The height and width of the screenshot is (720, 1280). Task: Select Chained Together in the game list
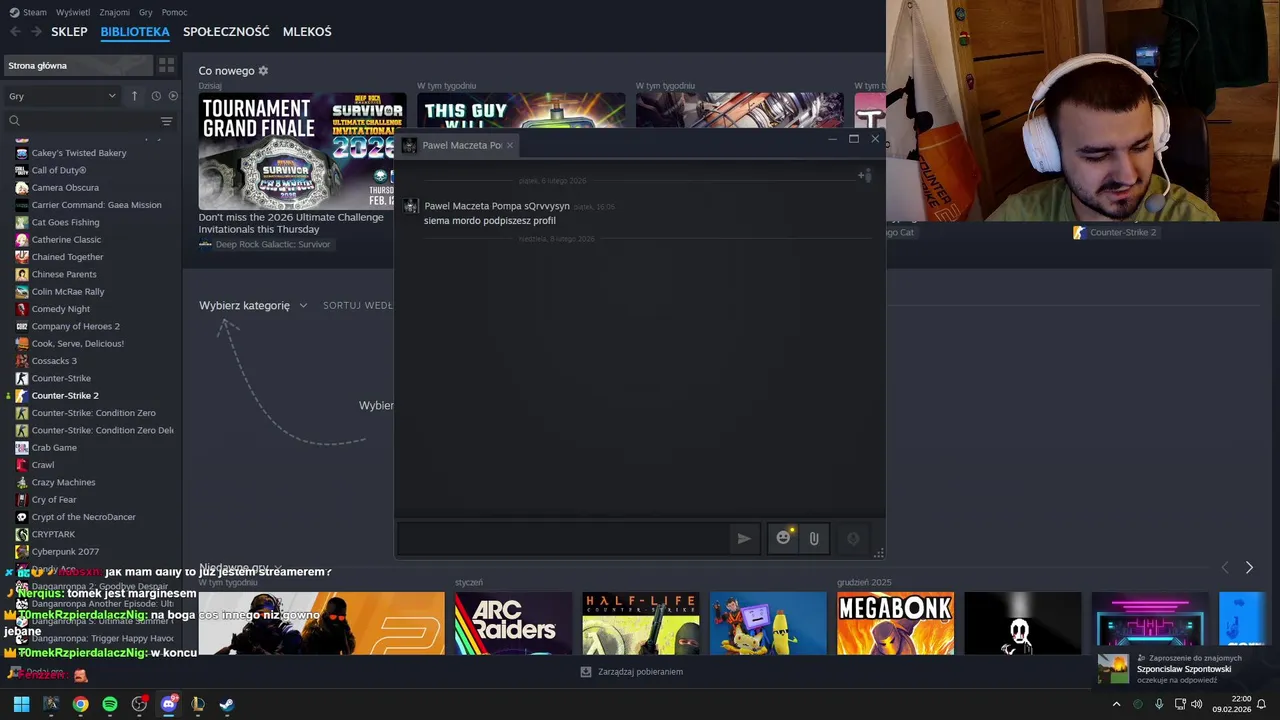click(x=67, y=257)
